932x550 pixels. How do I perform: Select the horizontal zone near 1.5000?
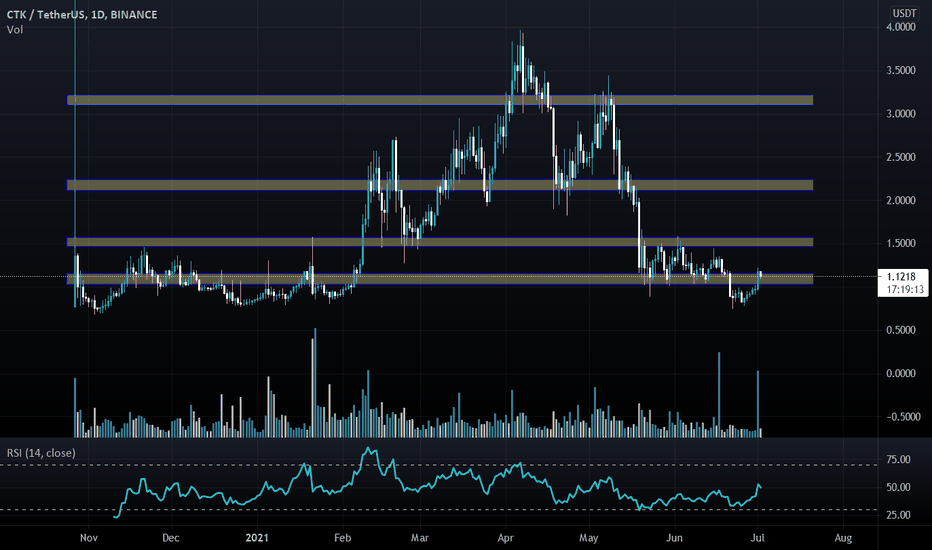pyautogui.click(x=440, y=242)
